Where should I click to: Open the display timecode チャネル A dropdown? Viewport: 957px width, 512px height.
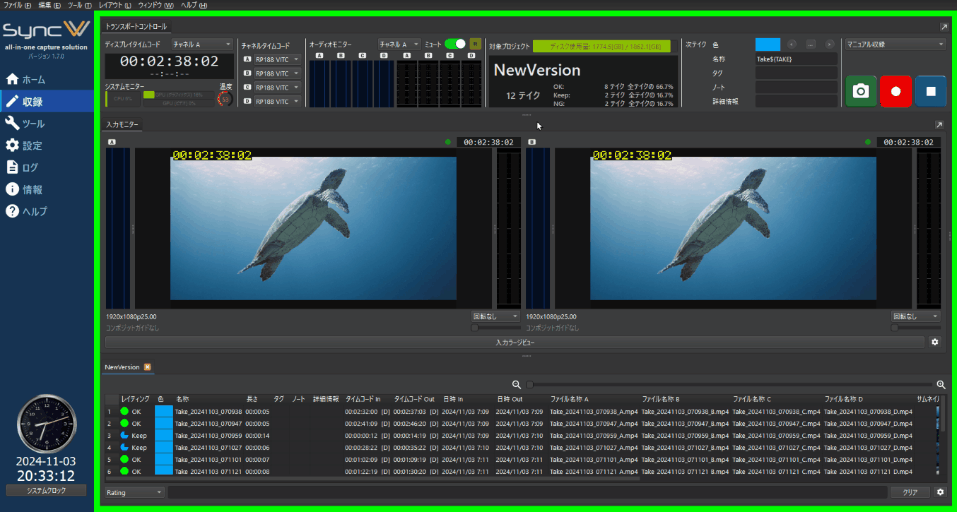201,45
